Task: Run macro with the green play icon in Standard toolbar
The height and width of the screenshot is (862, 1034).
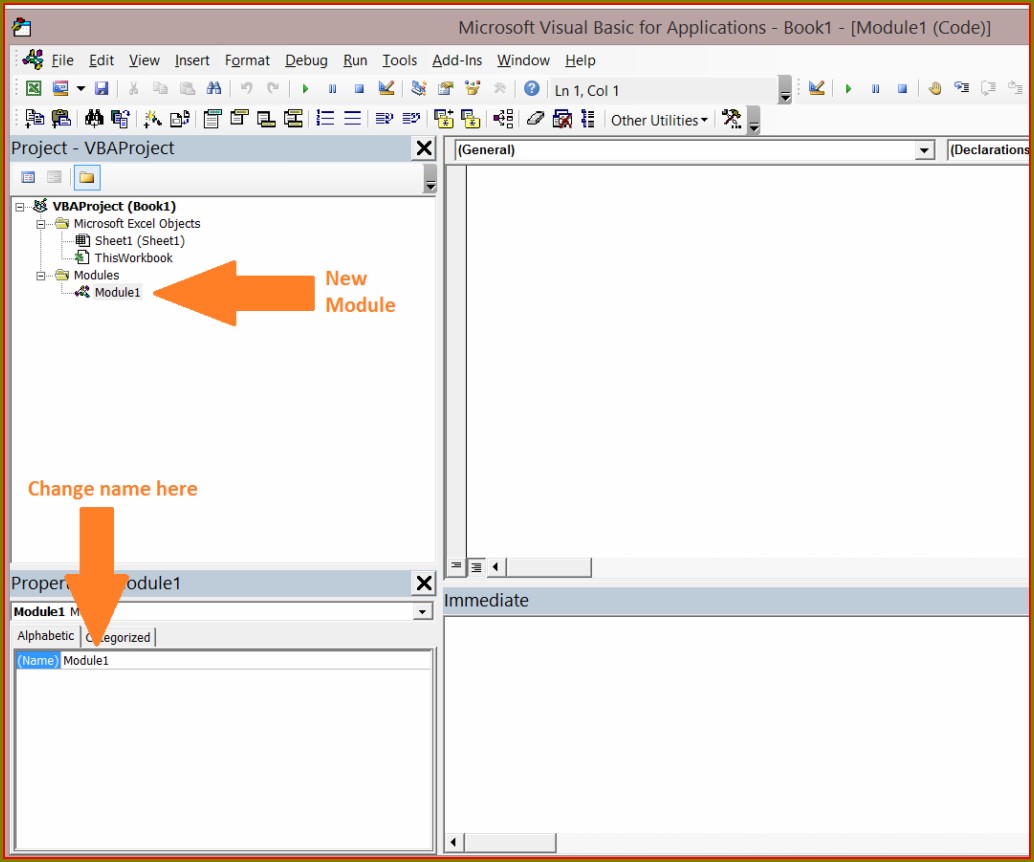Action: (x=305, y=88)
